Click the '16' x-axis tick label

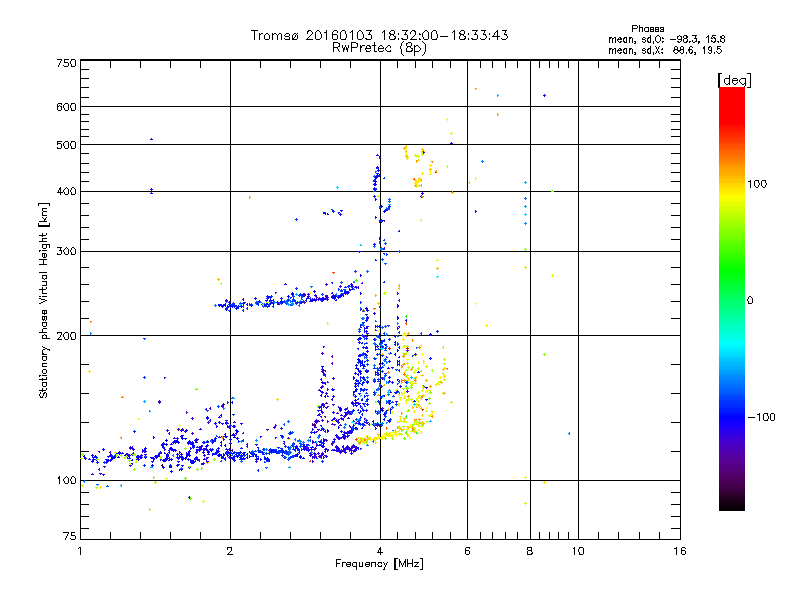[x=680, y=551]
